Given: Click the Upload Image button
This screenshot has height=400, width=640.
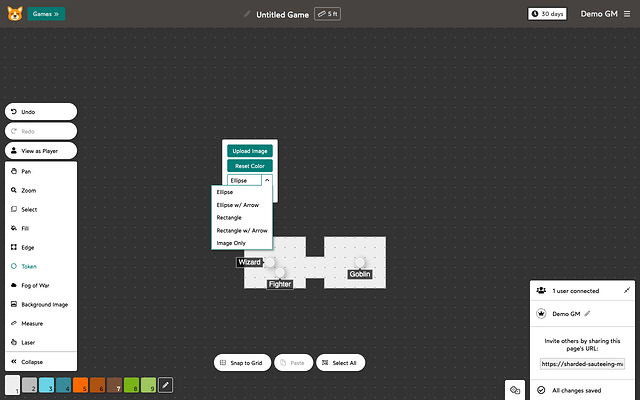Looking at the screenshot, I should (x=249, y=151).
